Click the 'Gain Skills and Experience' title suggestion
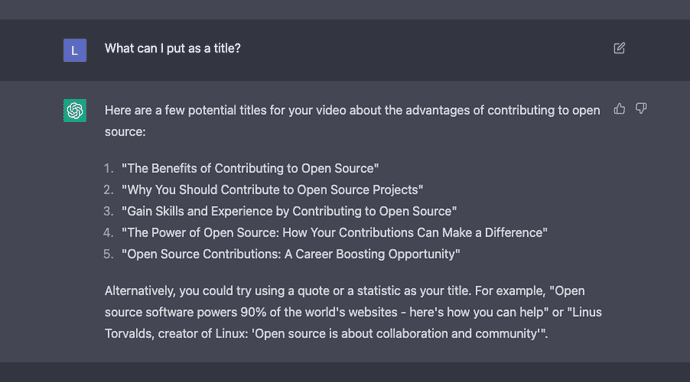The height and width of the screenshot is (382, 690). coord(289,211)
